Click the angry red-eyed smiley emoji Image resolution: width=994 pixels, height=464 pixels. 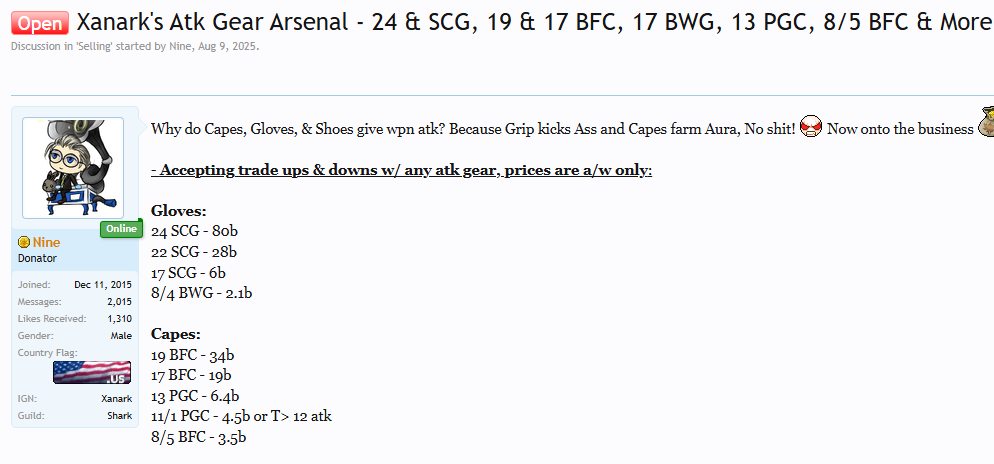[x=812, y=128]
